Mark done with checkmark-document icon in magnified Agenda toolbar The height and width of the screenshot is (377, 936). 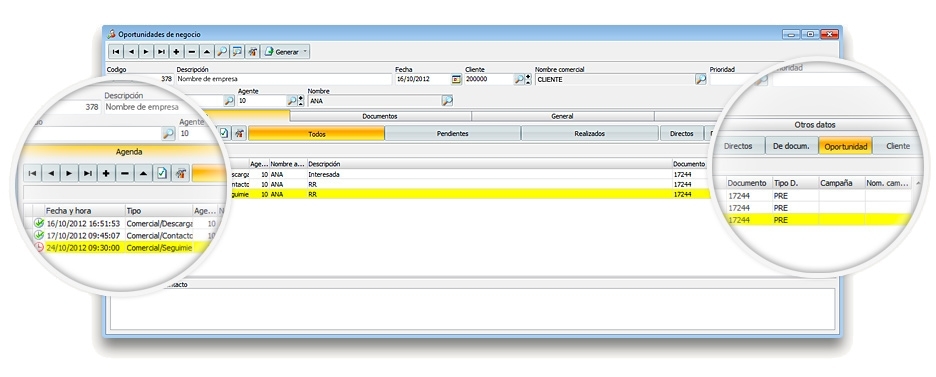tap(162, 174)
